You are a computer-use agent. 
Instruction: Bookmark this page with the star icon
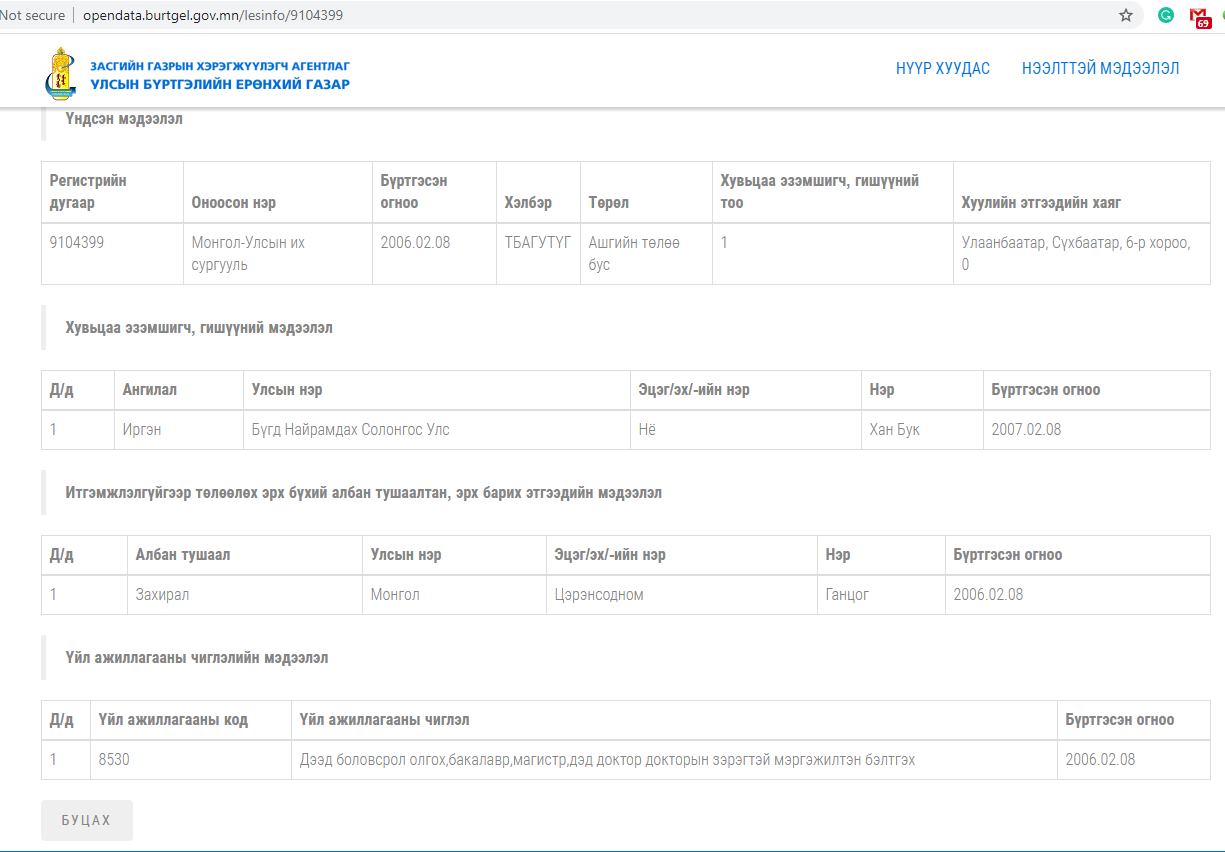(x=1126, y=15)
